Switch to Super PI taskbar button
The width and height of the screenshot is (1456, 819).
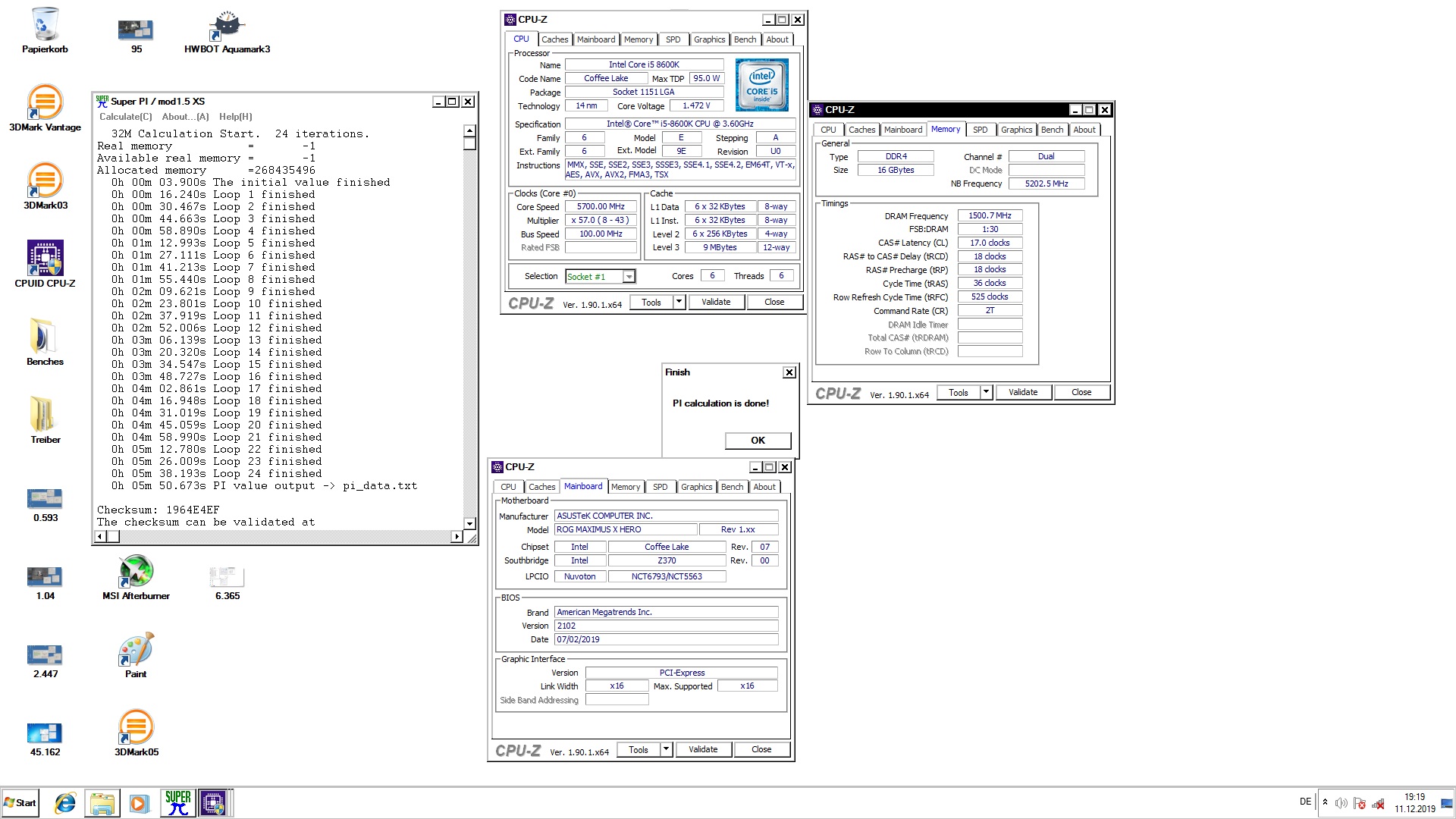tap(178, 803)
